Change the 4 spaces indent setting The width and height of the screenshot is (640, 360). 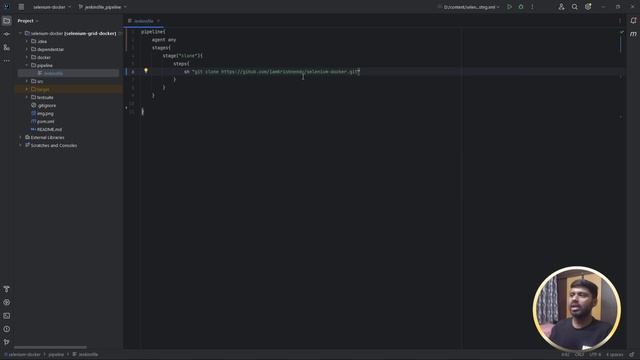pos(615,355)
